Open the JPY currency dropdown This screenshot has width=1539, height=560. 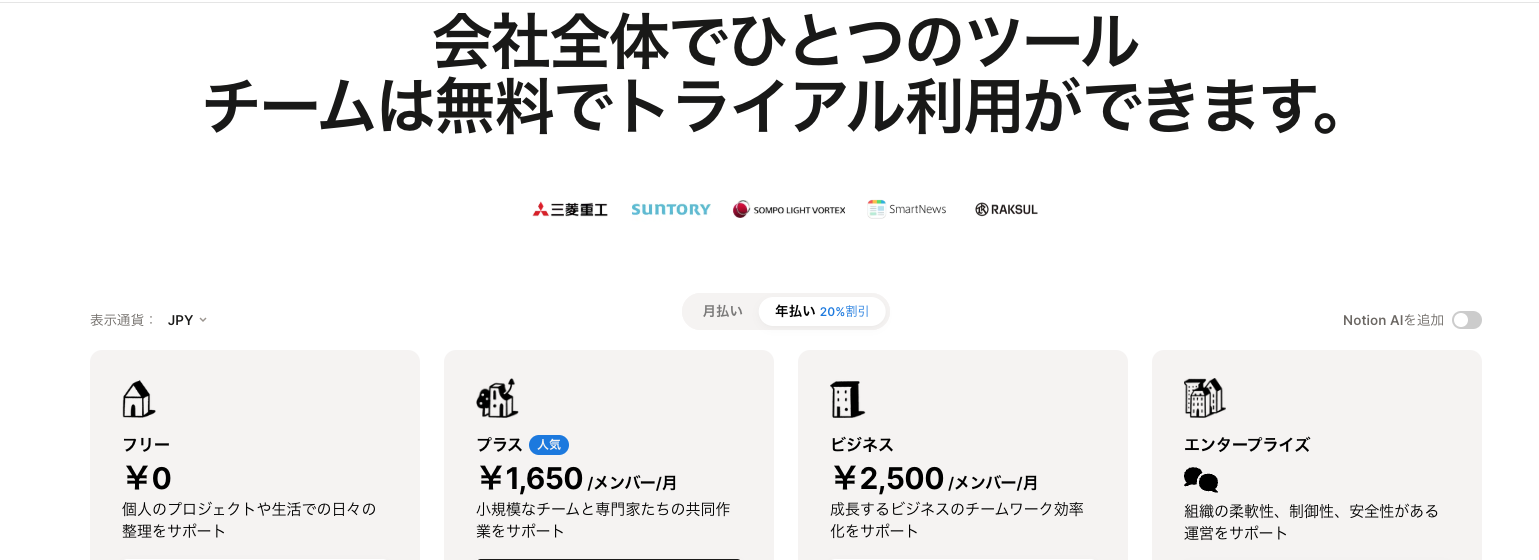(187, 320)
